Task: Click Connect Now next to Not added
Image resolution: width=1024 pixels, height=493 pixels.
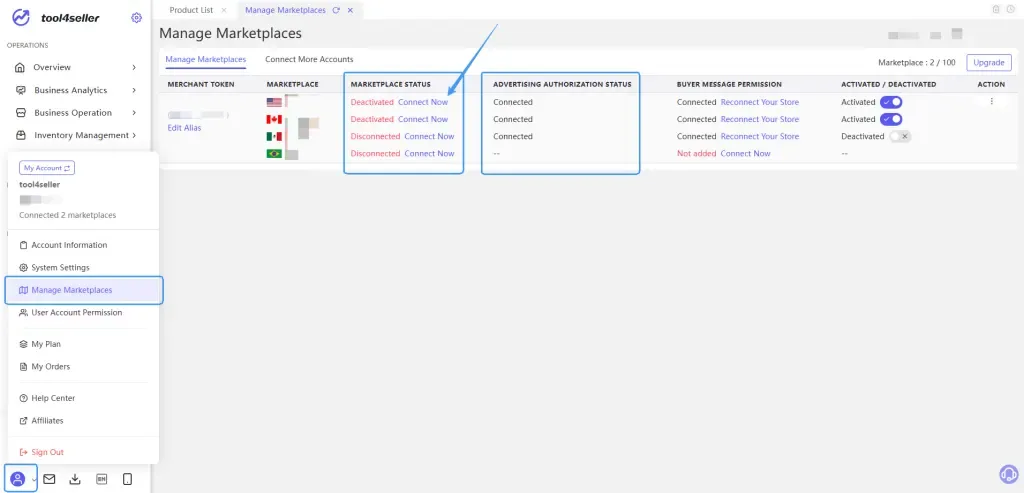Action: tap(745, 153)
